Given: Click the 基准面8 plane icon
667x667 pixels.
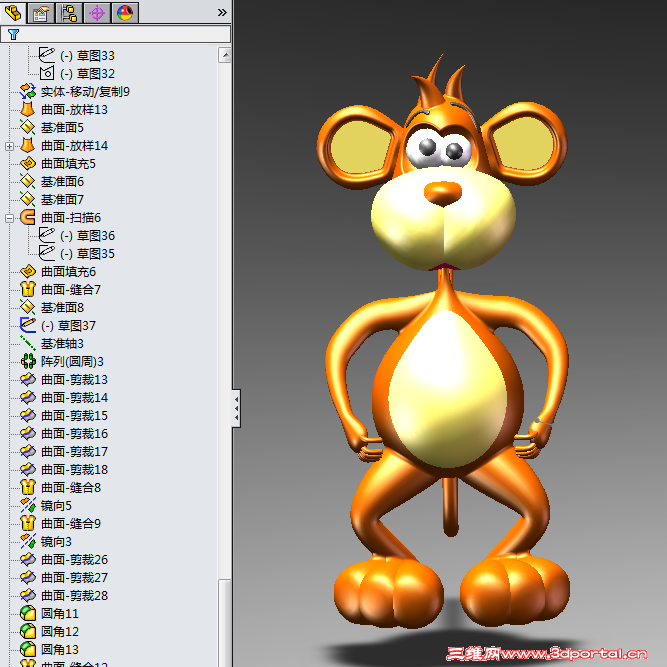Looking at the screenshot, I should point(28,307).
